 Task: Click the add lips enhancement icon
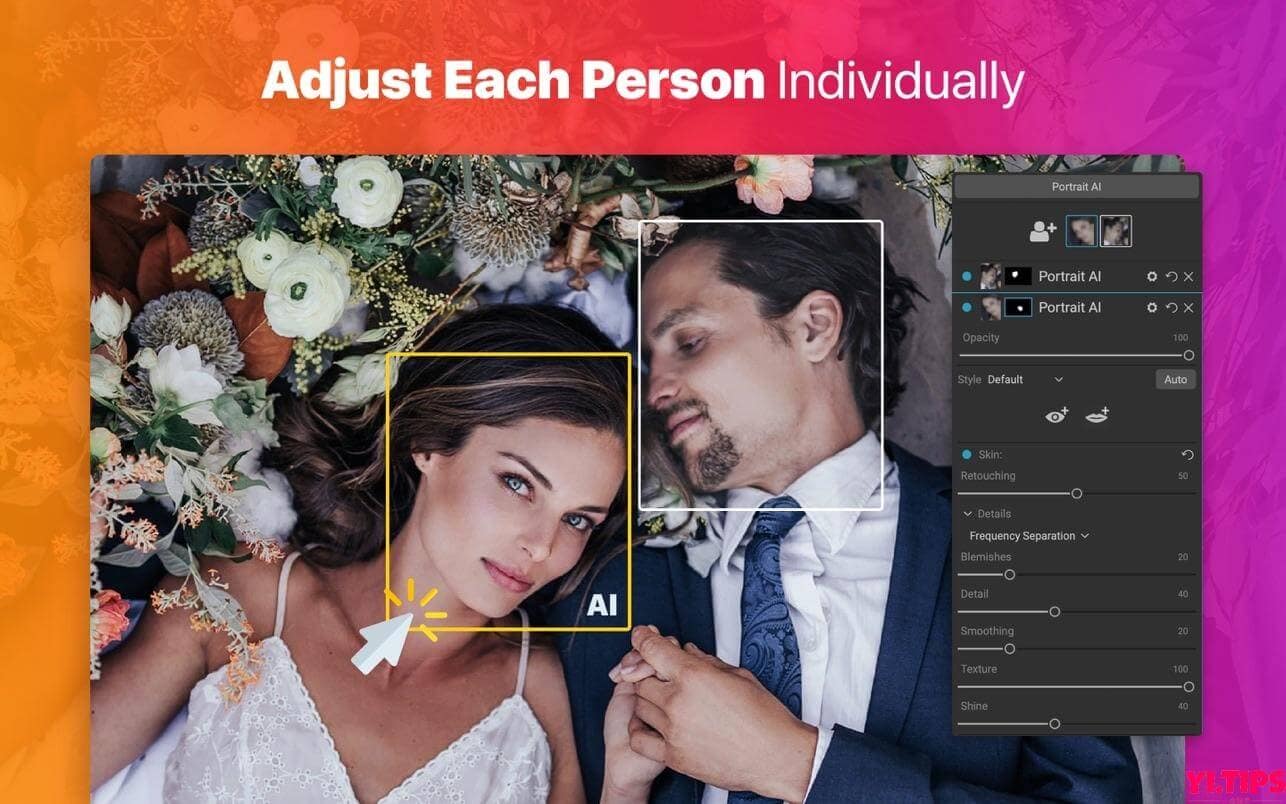tap(1098, 414)
